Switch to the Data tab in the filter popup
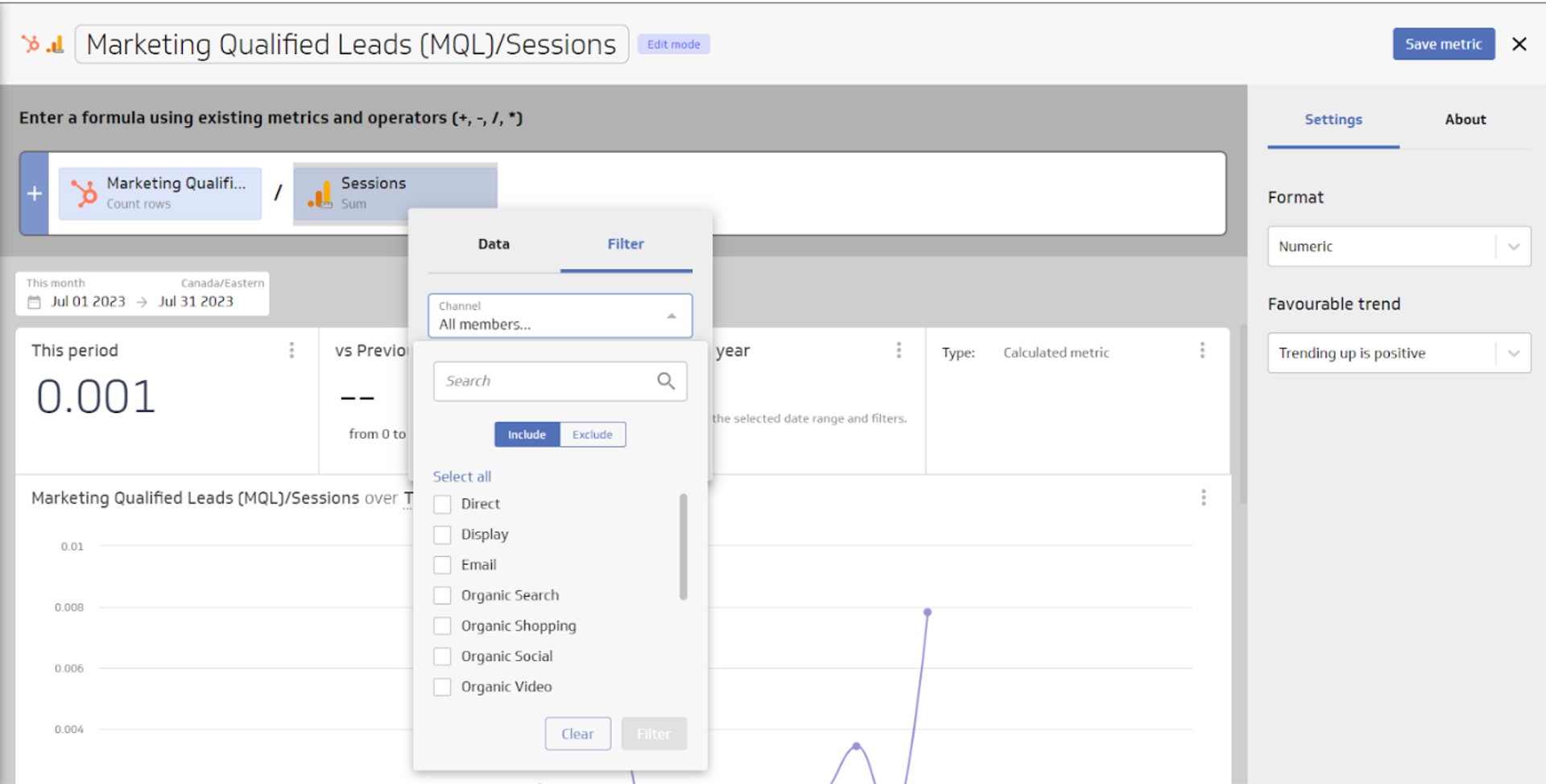Viewport: 1546px width, 784px height. (493, 244)
